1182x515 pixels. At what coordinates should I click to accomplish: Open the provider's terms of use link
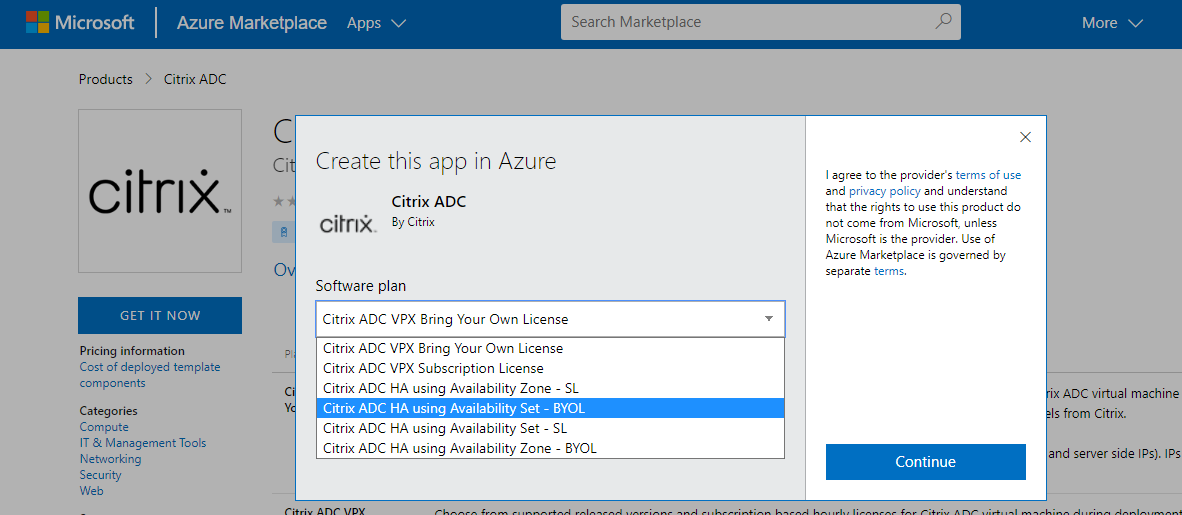click(x=988, y=175)
